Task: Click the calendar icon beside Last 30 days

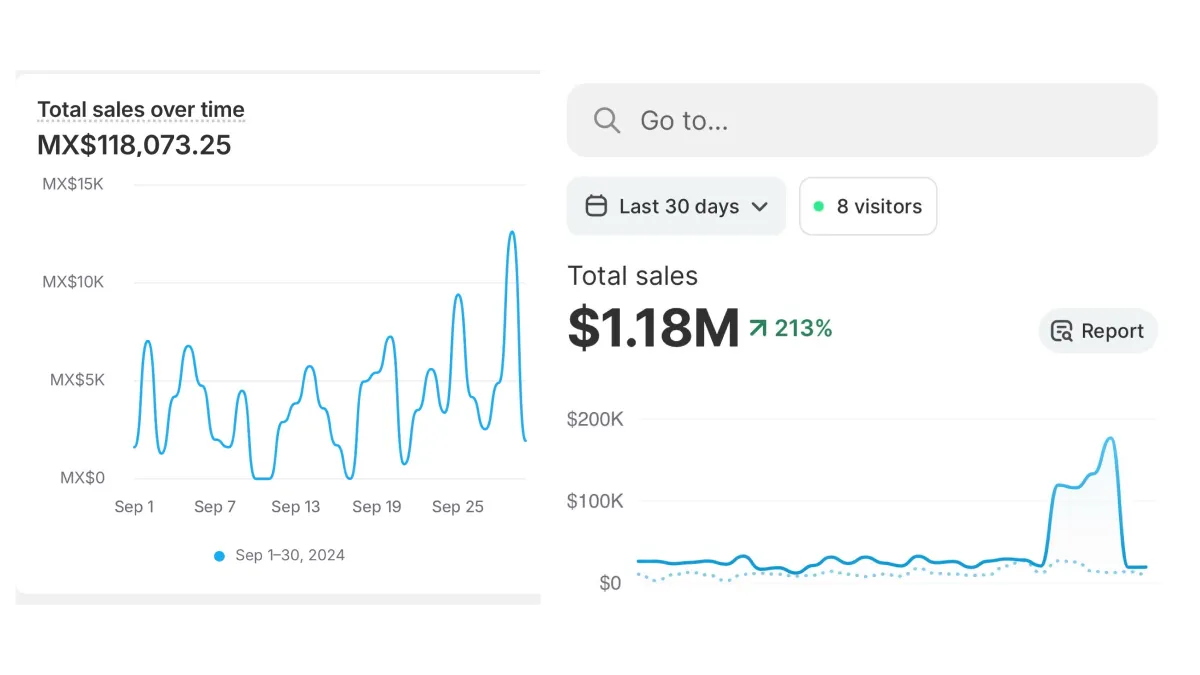Action: (x=596, y=206)
